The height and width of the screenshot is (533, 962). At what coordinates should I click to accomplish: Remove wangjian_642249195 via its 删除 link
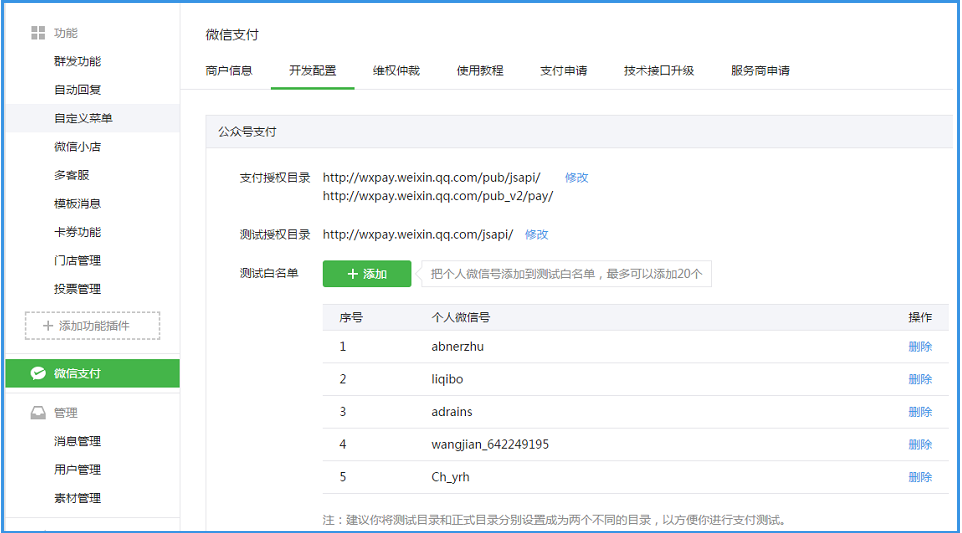tap(920, 444)
